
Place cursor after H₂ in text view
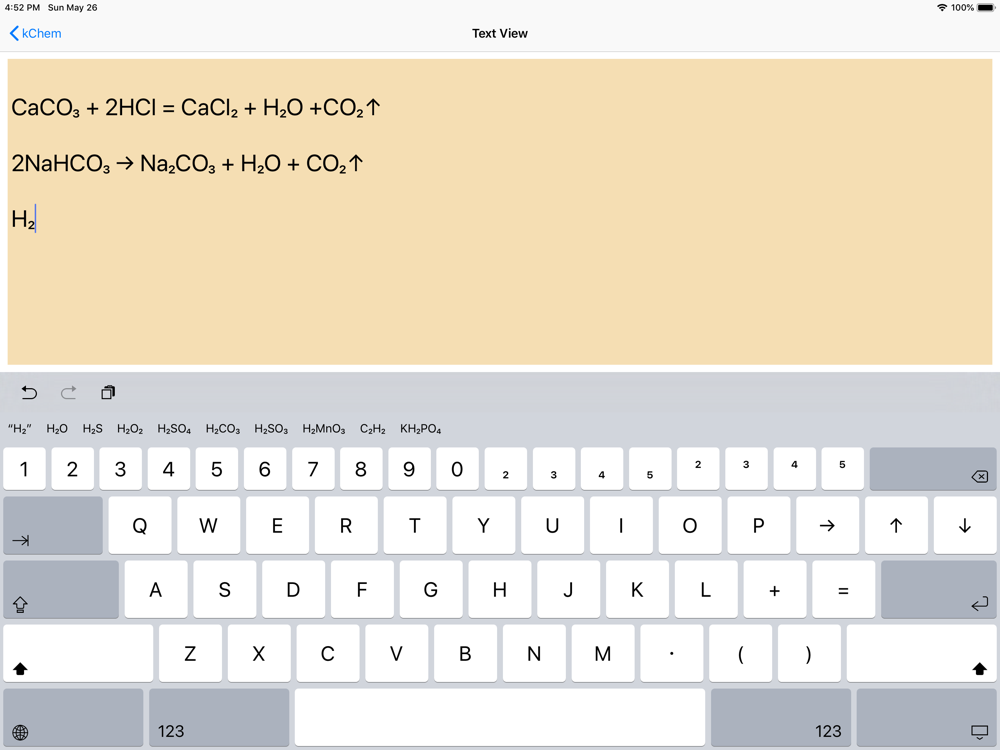[x=36, y=219]
